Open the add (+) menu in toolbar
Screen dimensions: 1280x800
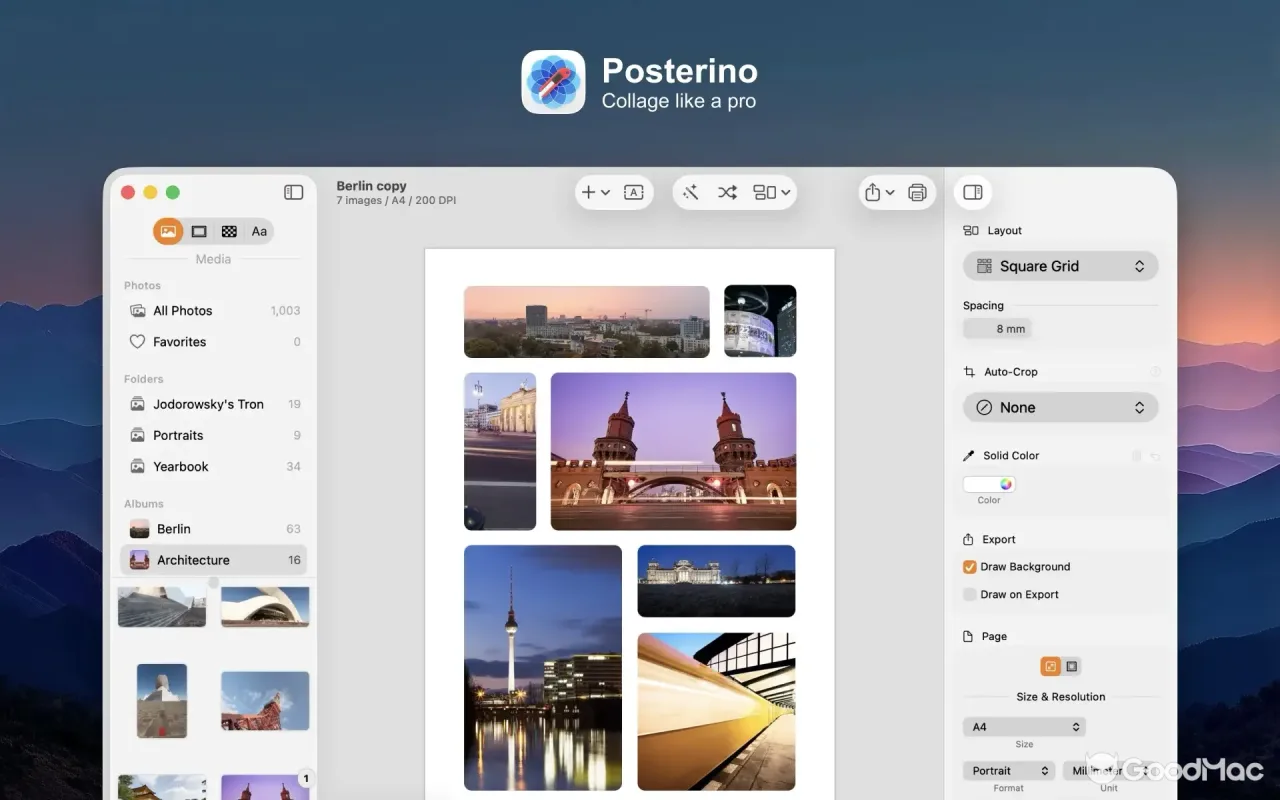(x=595, y=192)
